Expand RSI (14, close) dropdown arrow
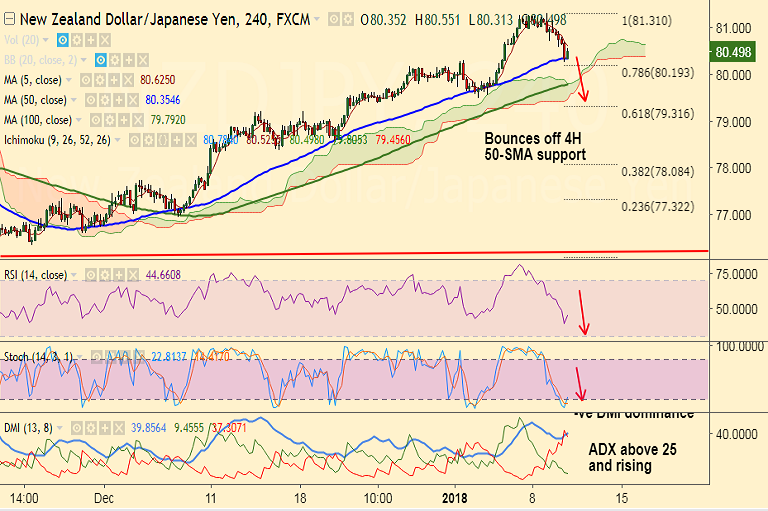The height and width of the screenshot is (511, 768). (x=74, y=275)
